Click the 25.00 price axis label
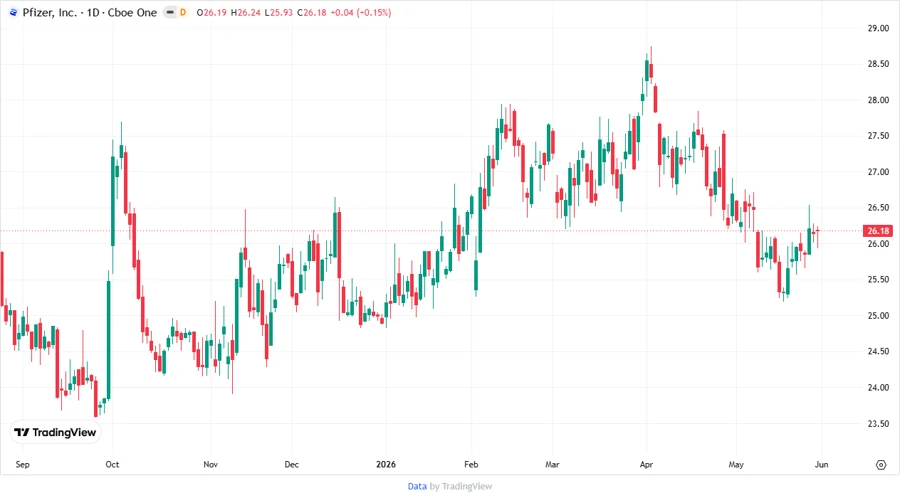 coord(878,316)
